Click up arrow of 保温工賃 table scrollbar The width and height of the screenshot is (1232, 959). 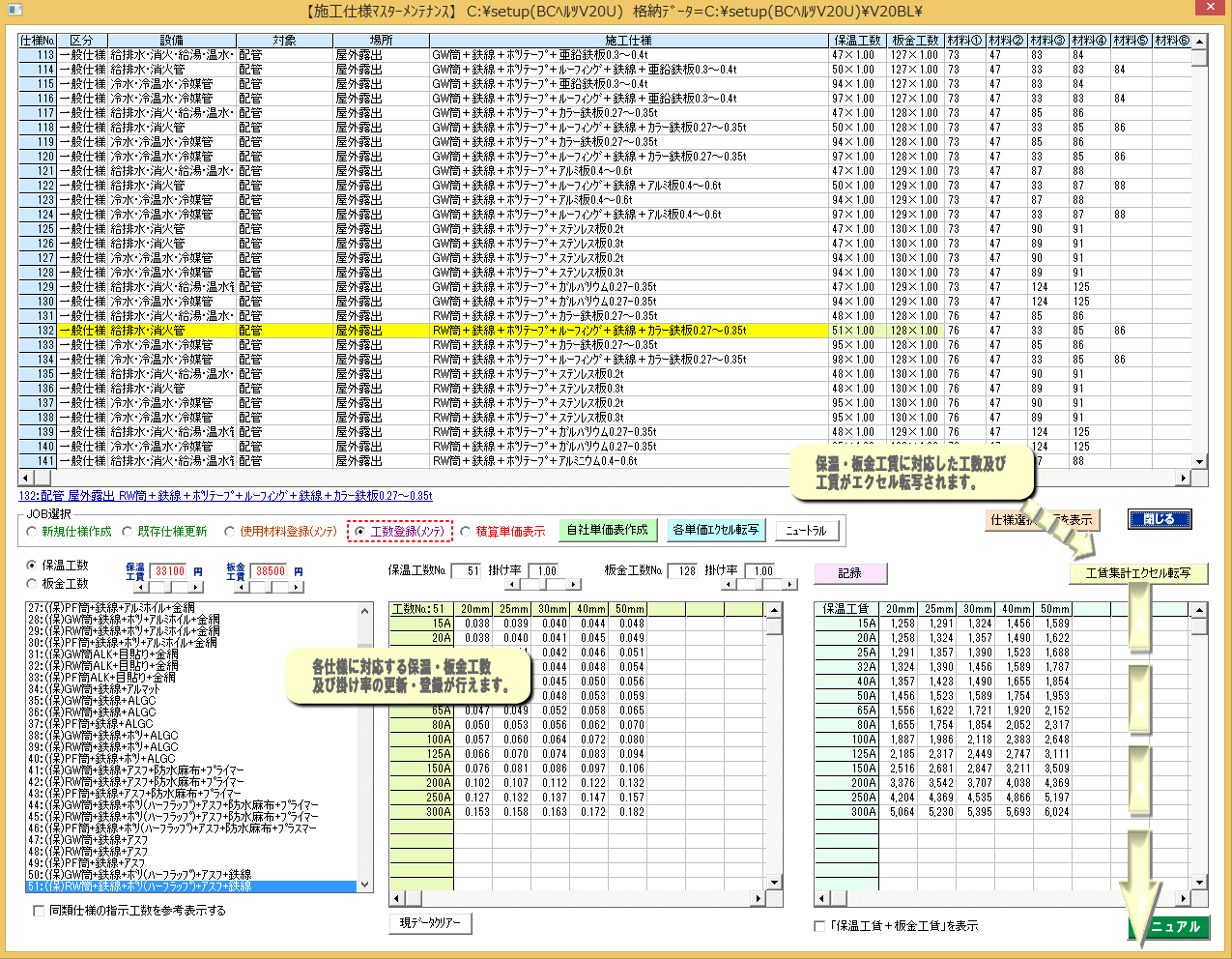click(1199, 610)
